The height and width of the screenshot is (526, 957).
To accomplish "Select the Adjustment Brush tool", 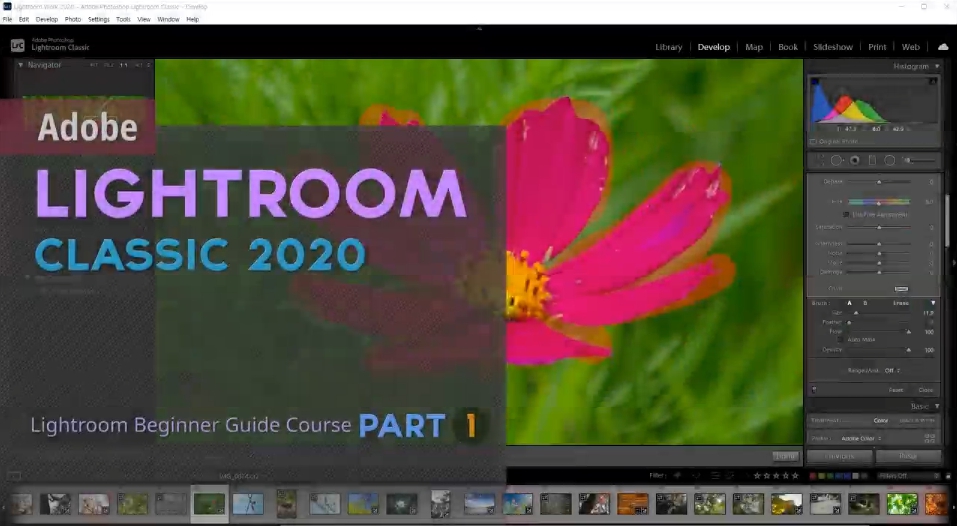I will pyautogui.click(x=919, y=160).
